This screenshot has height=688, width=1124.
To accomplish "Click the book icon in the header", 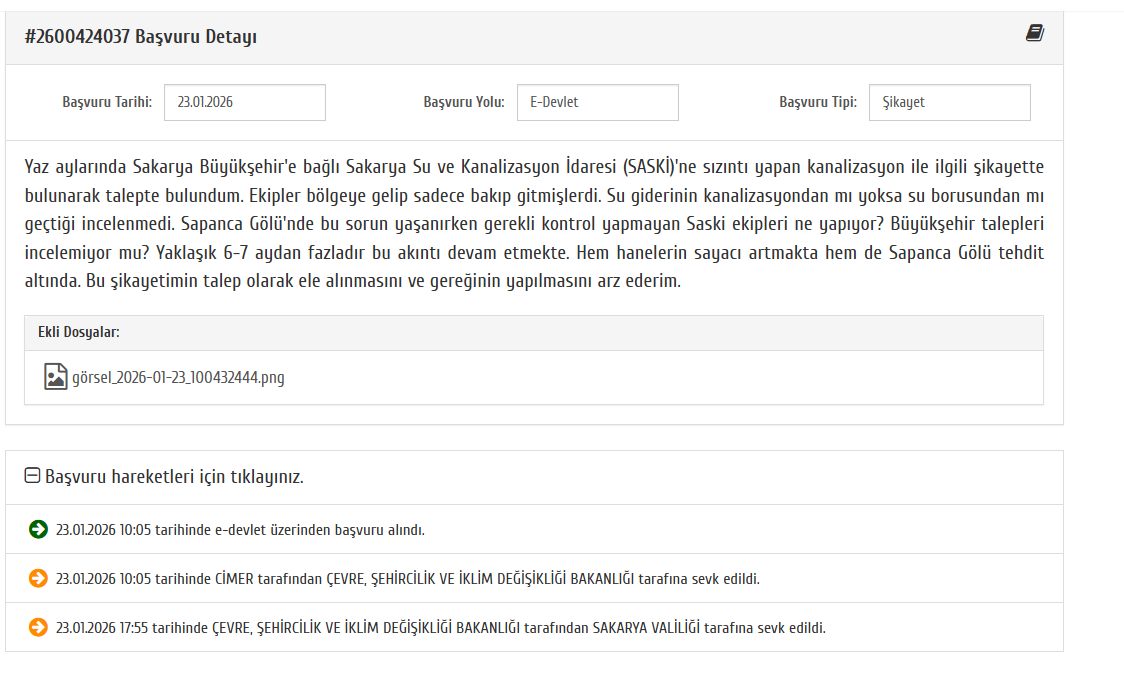I will click(x=1034, y=34).
